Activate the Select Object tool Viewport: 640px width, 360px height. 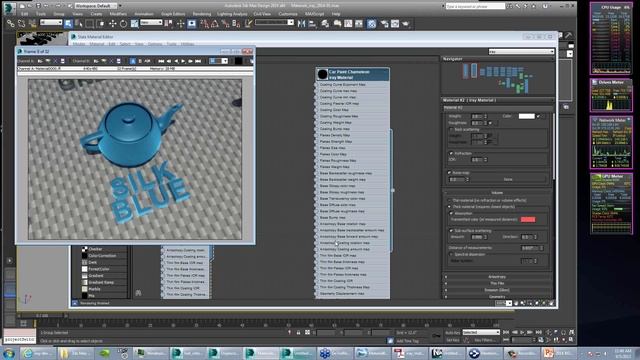tap(68, 24)
